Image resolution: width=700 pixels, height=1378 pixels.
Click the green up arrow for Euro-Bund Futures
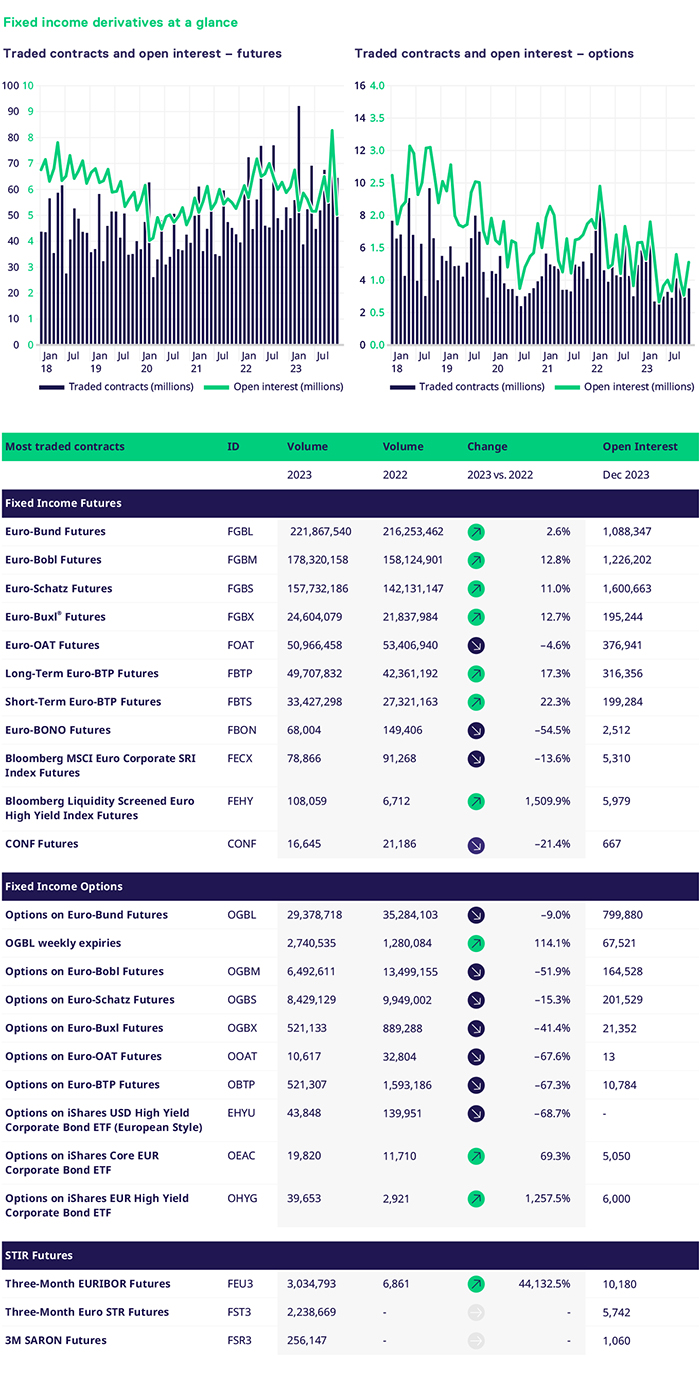(476, 532)
